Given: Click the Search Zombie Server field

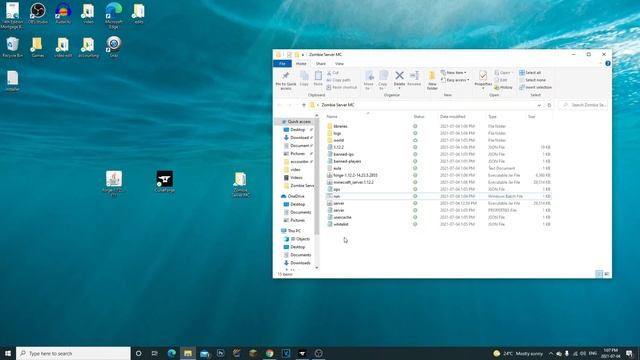Looking at the screenshot, I should [583, 105].
